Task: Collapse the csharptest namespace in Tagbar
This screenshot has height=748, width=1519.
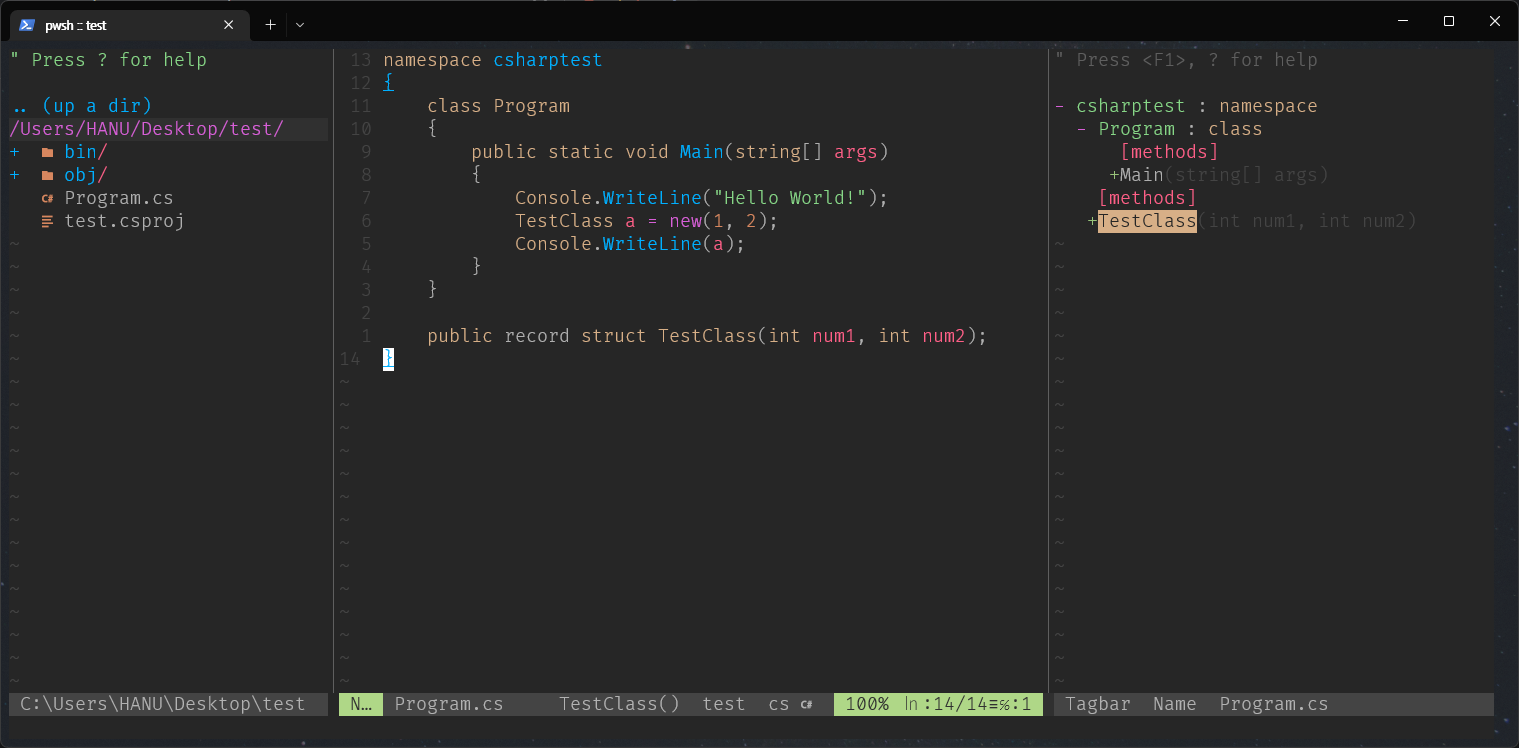Action: point(1060,106)
